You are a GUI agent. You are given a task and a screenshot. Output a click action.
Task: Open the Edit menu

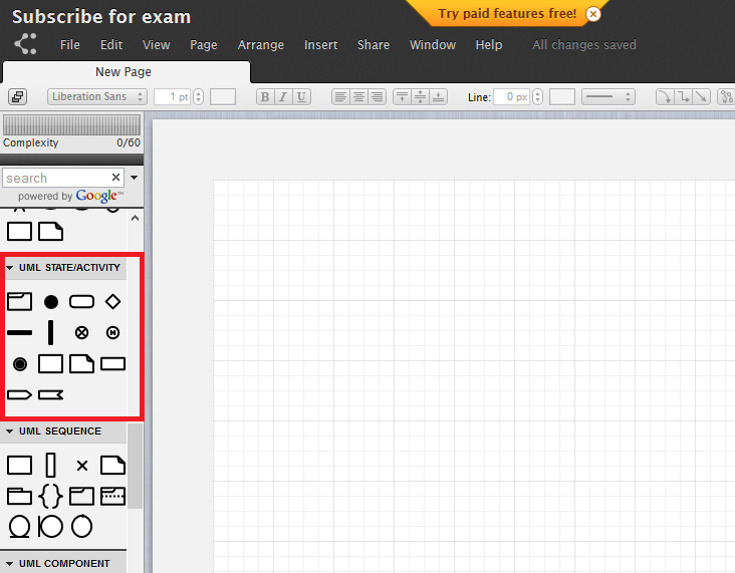click(111, 45)
